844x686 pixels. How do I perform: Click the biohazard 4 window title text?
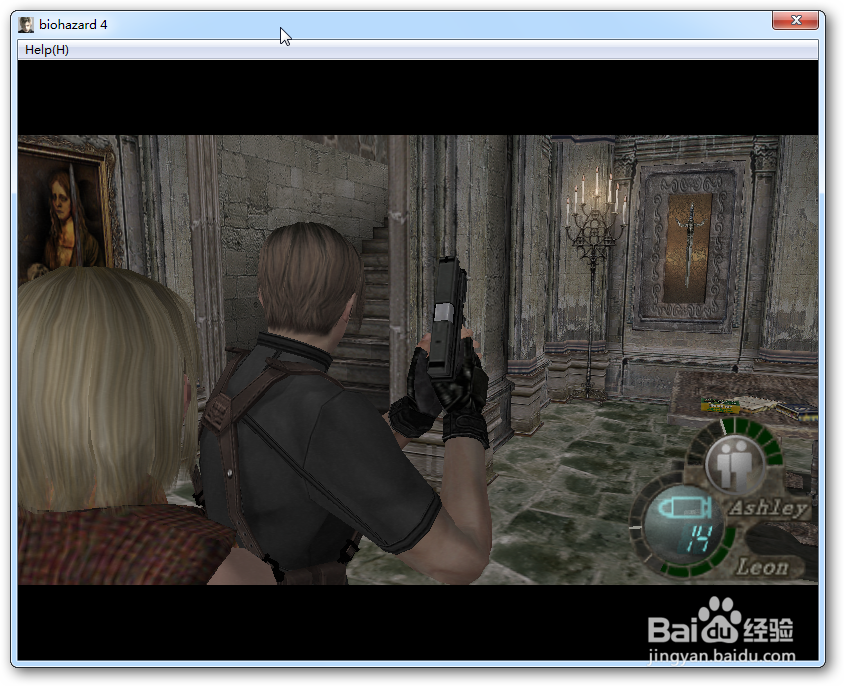click(73, 25)
